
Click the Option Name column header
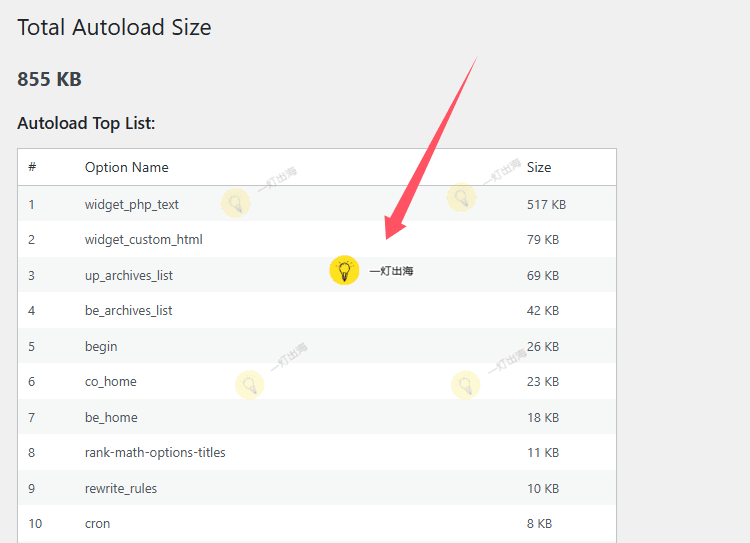(x=126, y=167)
